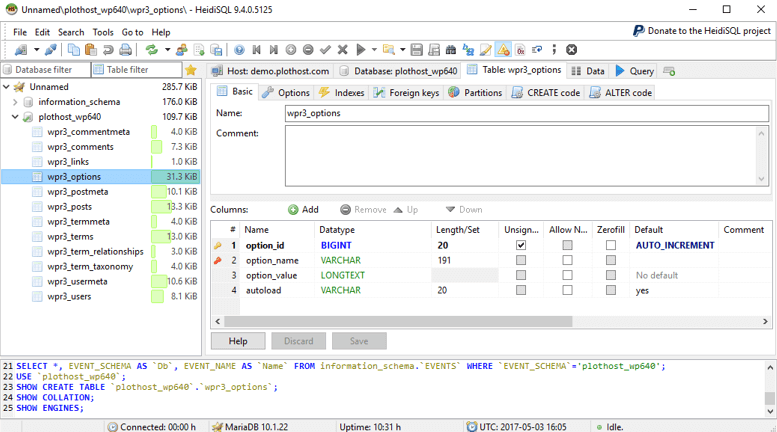Click the semicolon delimiter icon
The width and height of the screenshot is (777, 432).
click(x=554, y=50)
